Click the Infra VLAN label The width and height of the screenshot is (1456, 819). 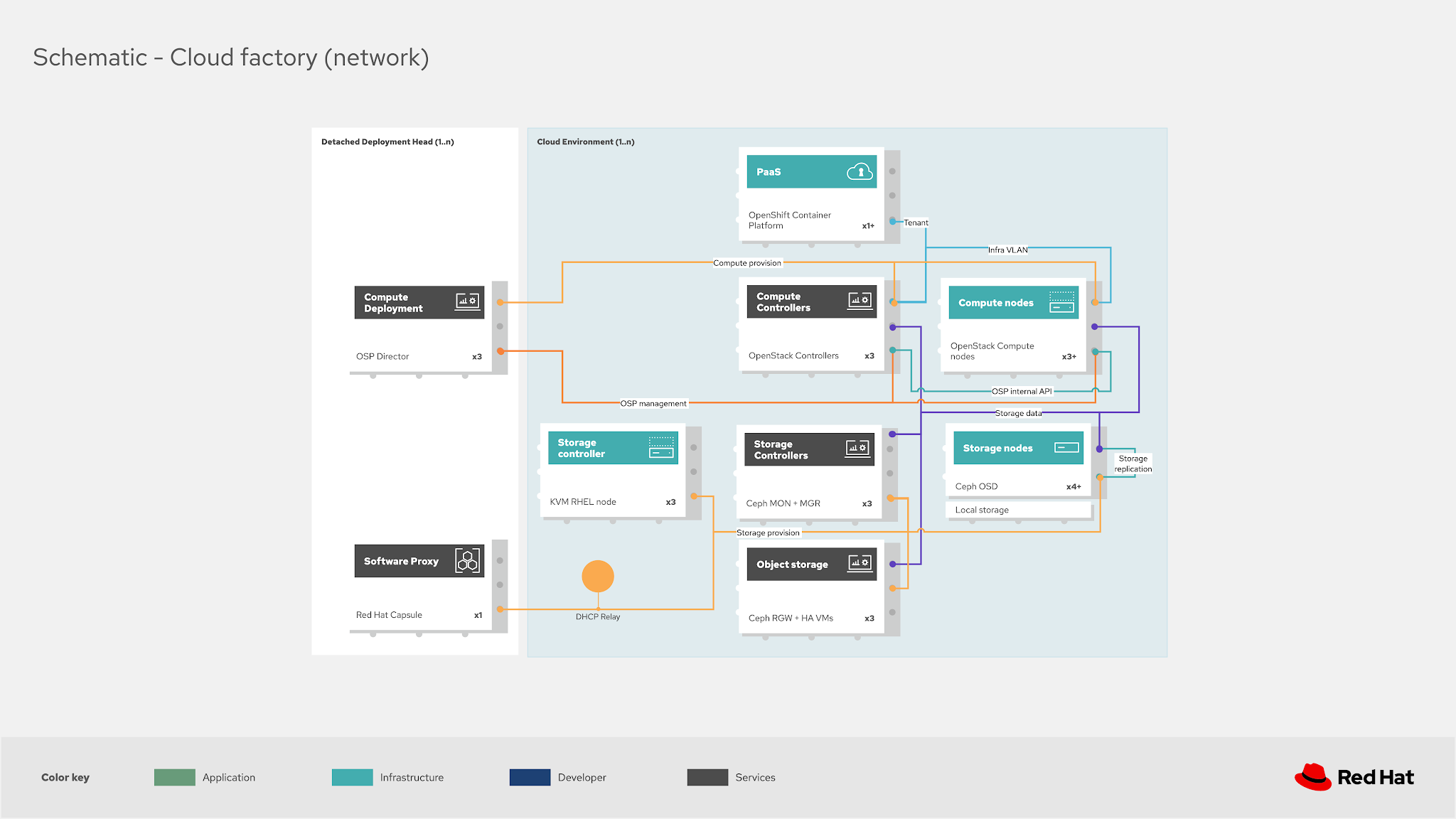point(1007,250)
